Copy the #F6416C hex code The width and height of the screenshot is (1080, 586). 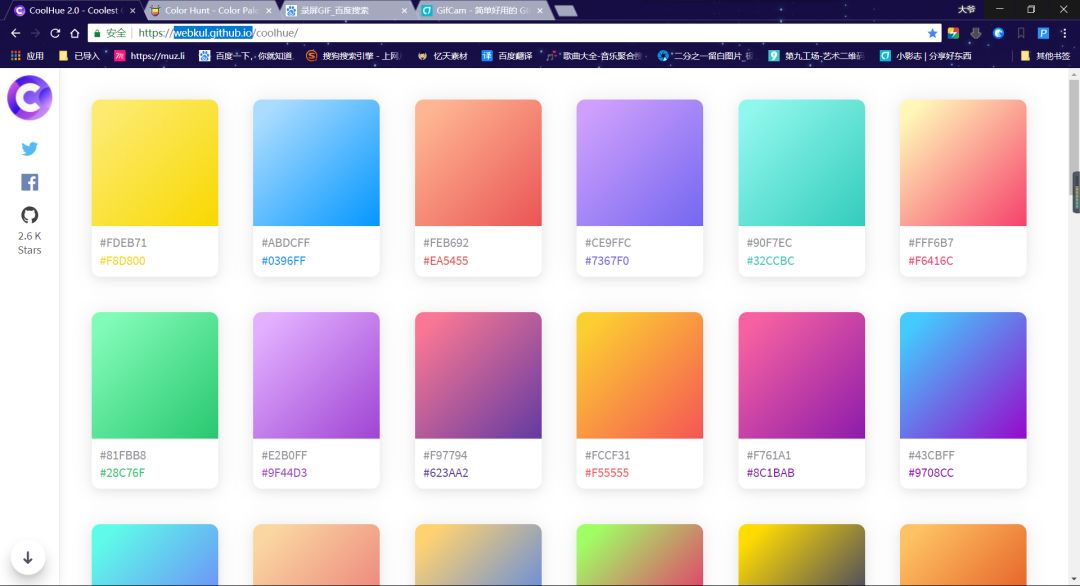(x=931, y=261)
